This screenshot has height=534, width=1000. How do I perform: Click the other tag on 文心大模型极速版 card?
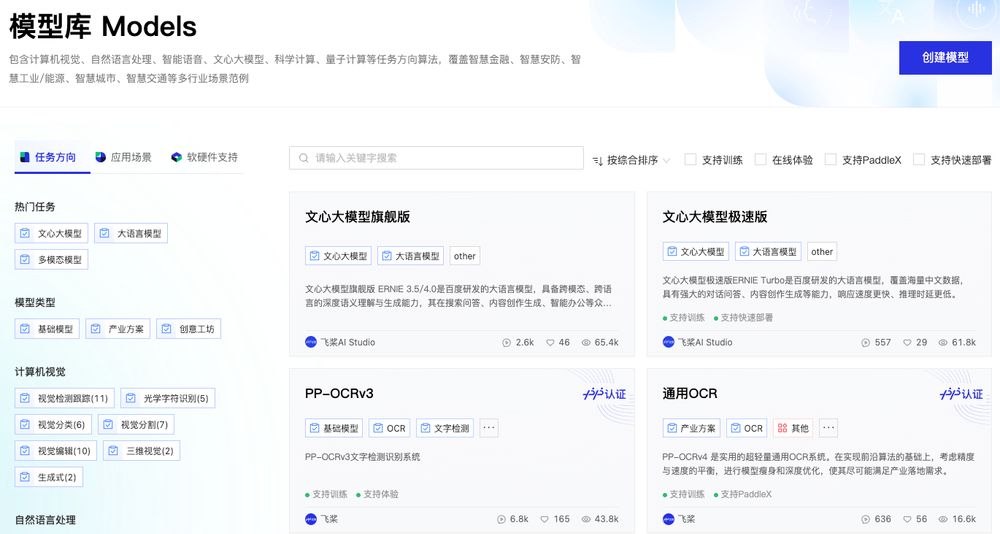pos(822,252)
